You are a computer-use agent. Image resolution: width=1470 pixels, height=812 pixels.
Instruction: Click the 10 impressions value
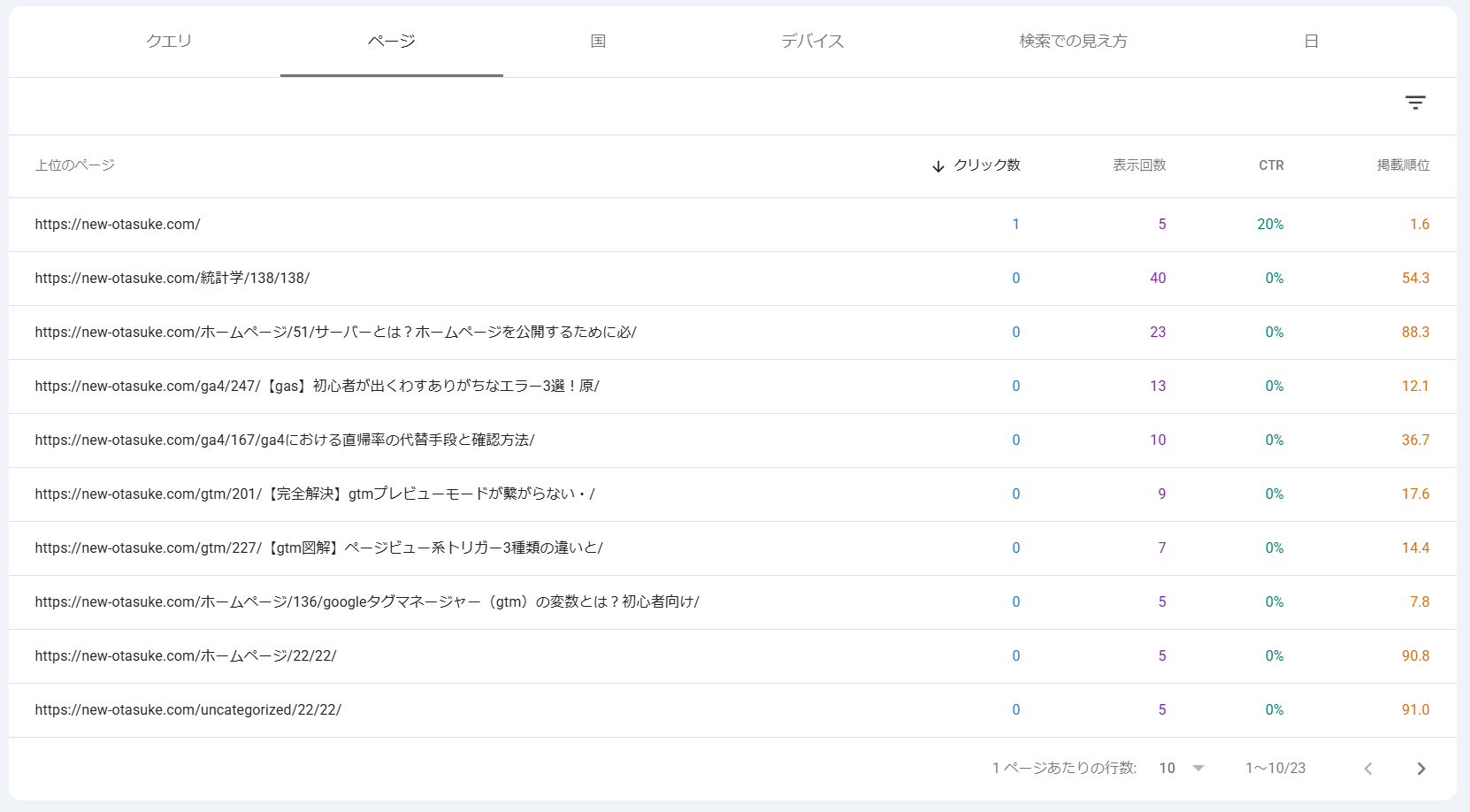[1158, 440]
